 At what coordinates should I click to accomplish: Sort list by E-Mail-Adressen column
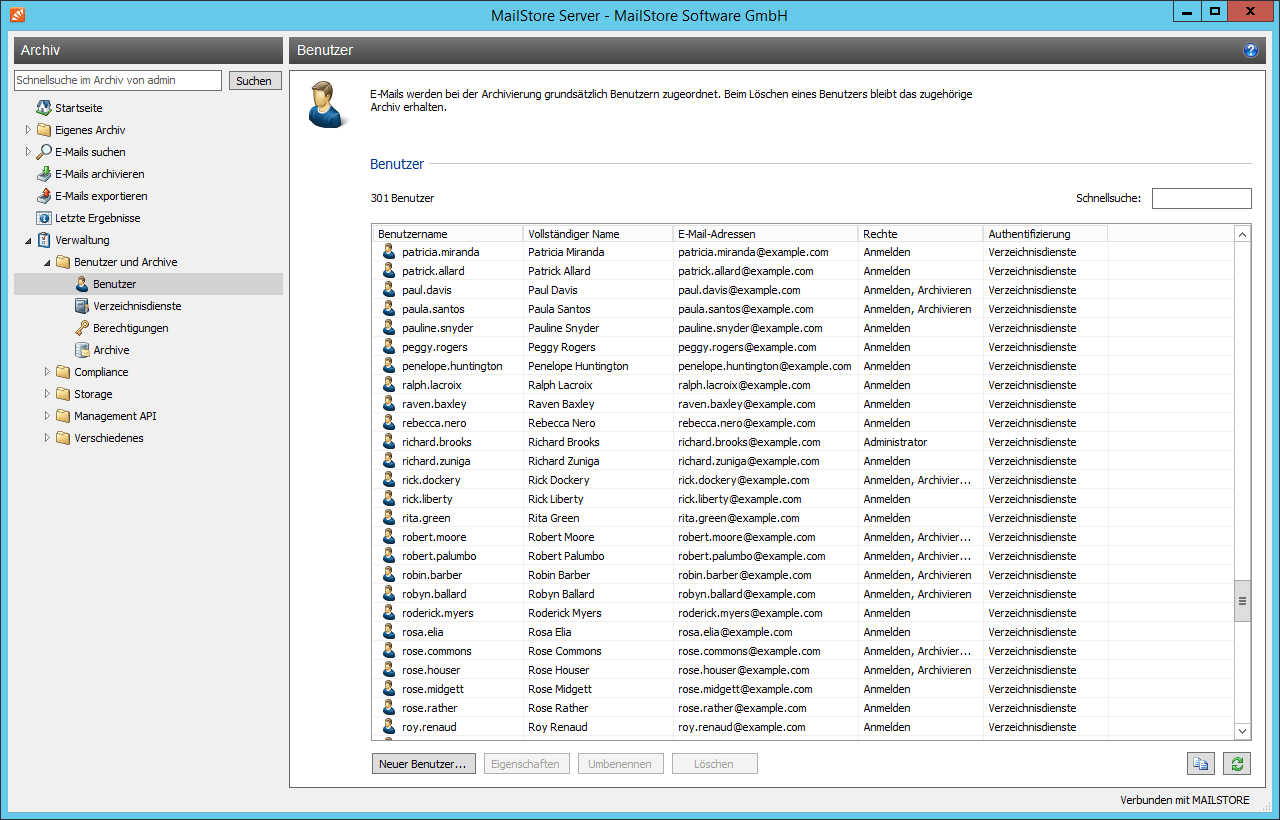pos(765,234)
